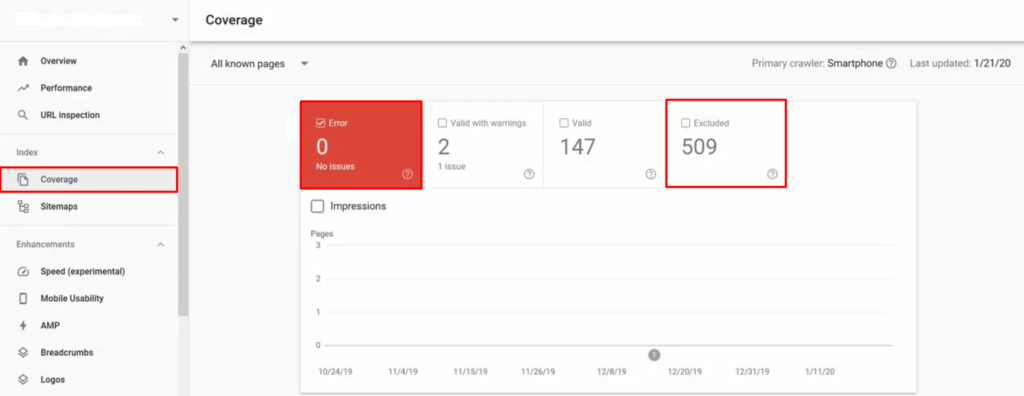Open the property selector dropdown arrow
The height and width of the screenshot is (396, 1024).
pos(174,20)
